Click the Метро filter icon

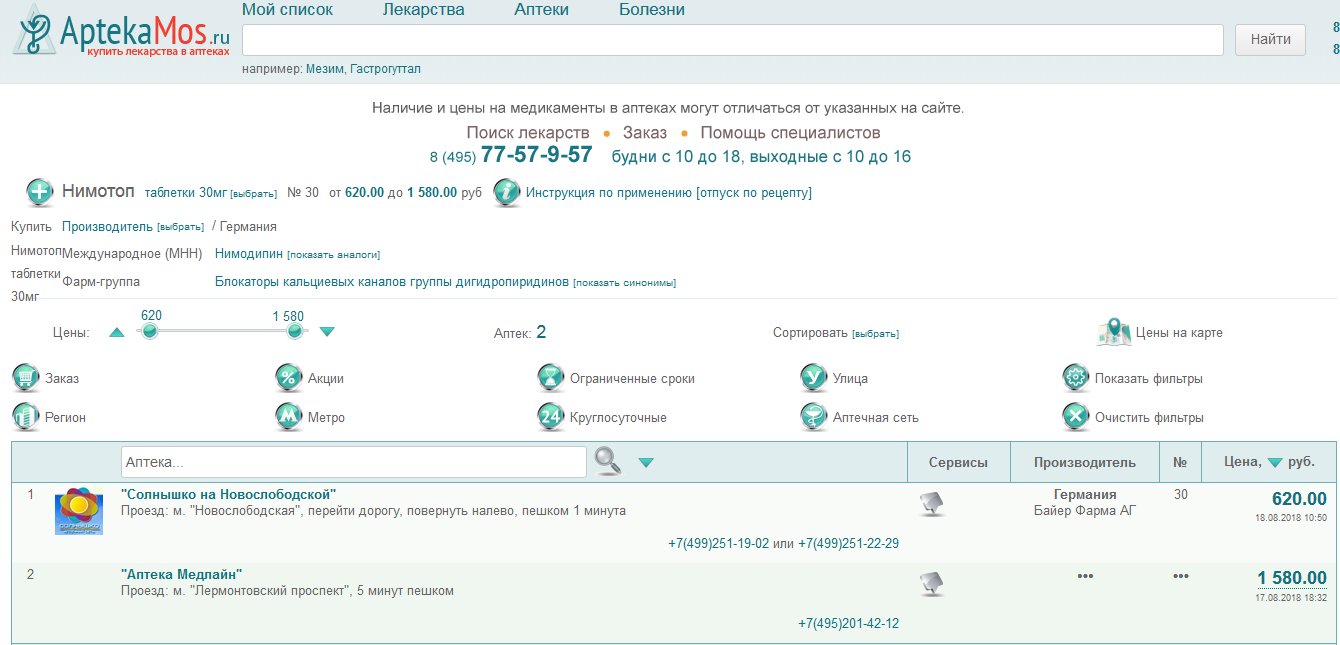tap(289, 417)
